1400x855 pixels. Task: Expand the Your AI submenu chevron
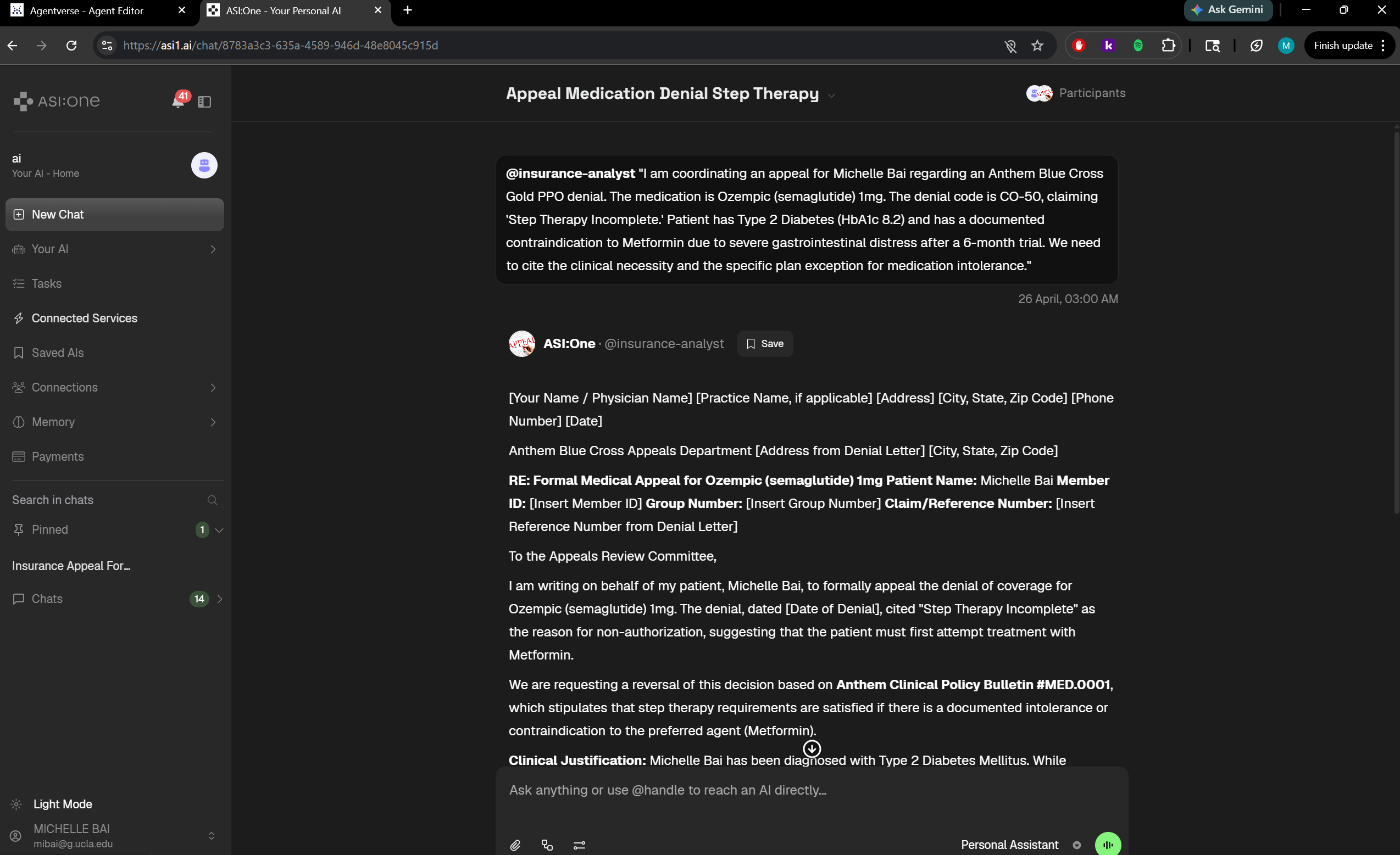tap(213, 249)
